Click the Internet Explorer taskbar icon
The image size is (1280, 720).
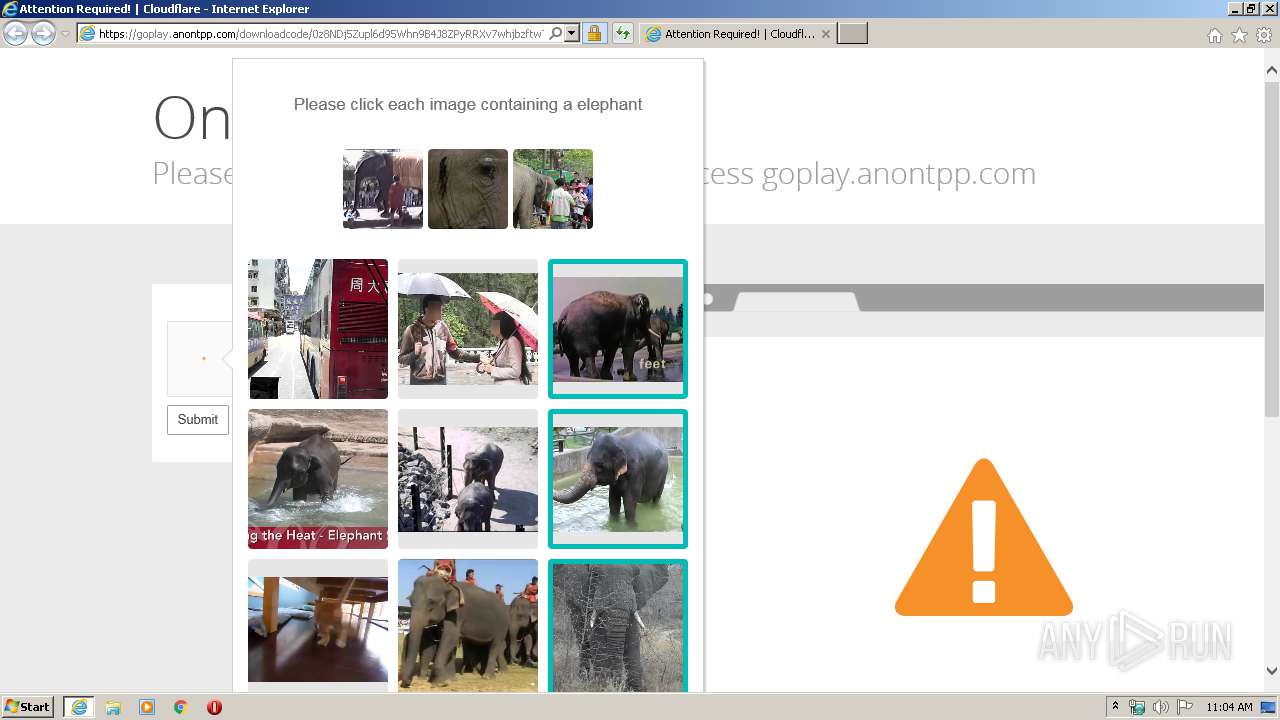click(79, 707)
